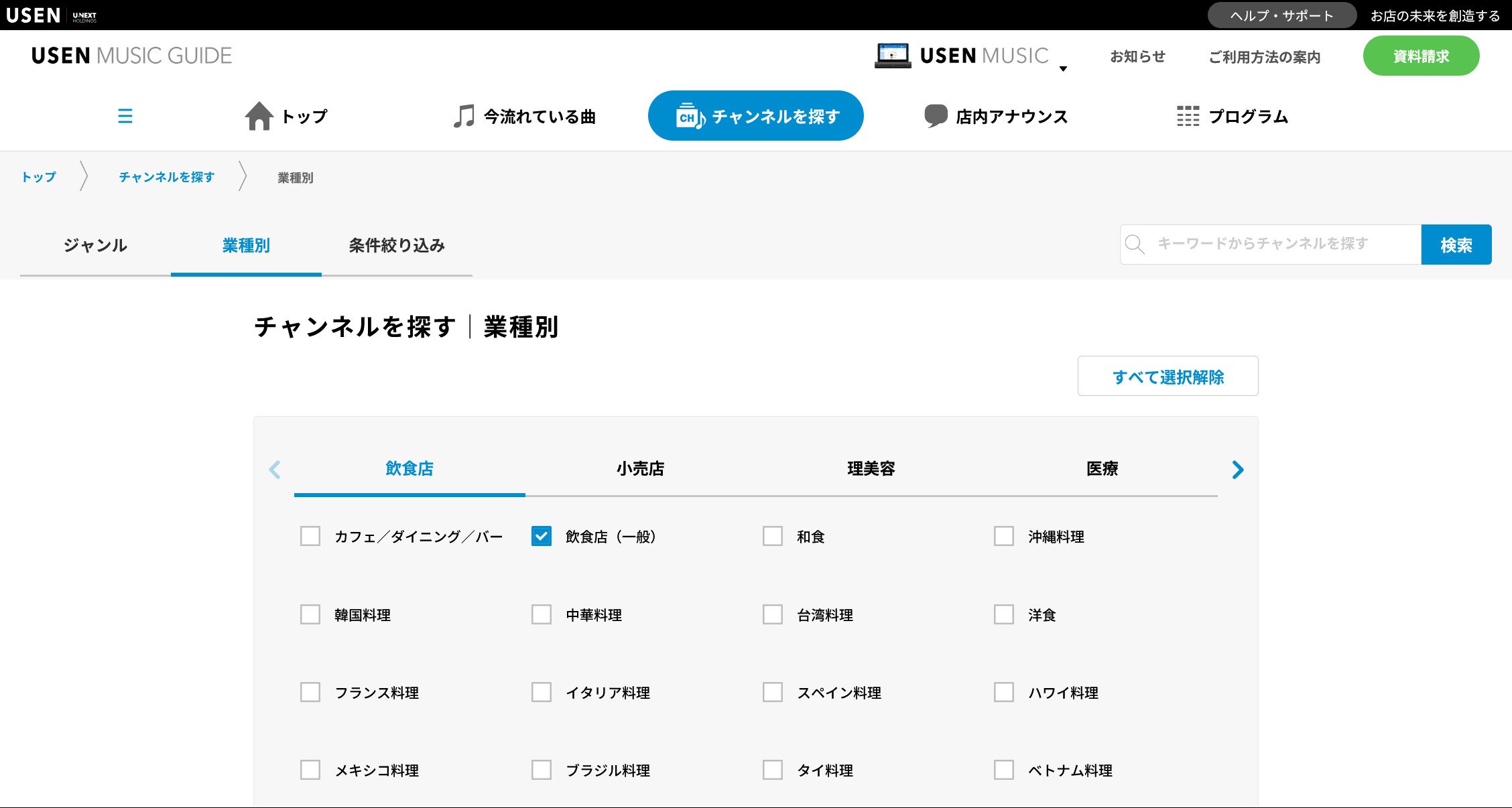
Task: Click the laptop USEN MUSIC icon
Action: point(893,56)
